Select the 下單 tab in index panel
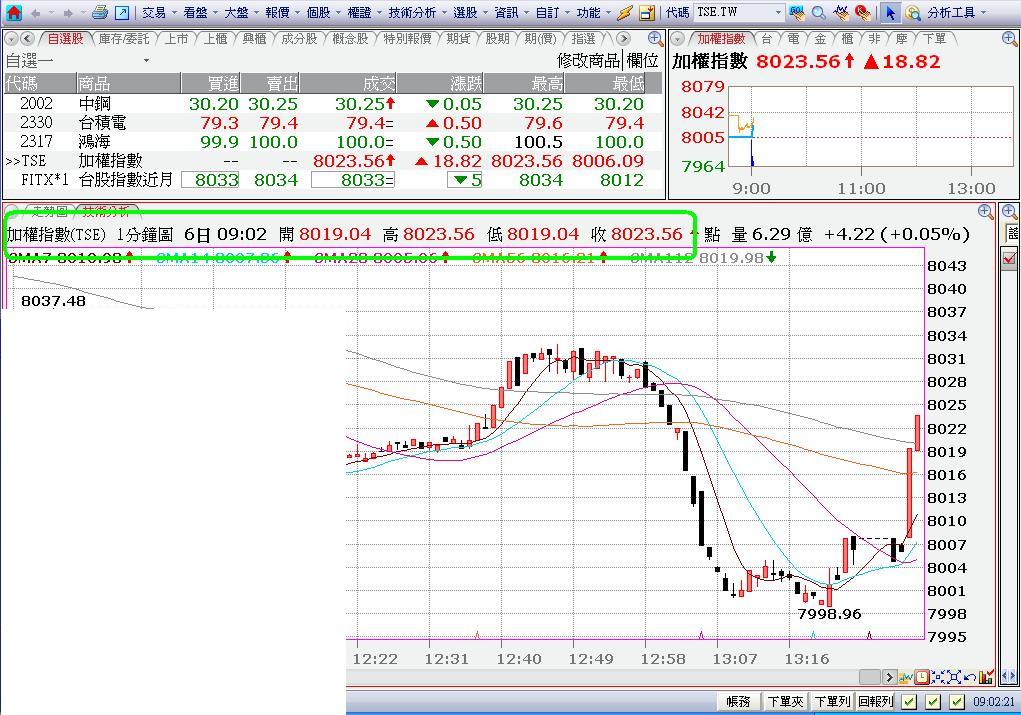This screenshot has height=715, width=1021. click(934, 39)
